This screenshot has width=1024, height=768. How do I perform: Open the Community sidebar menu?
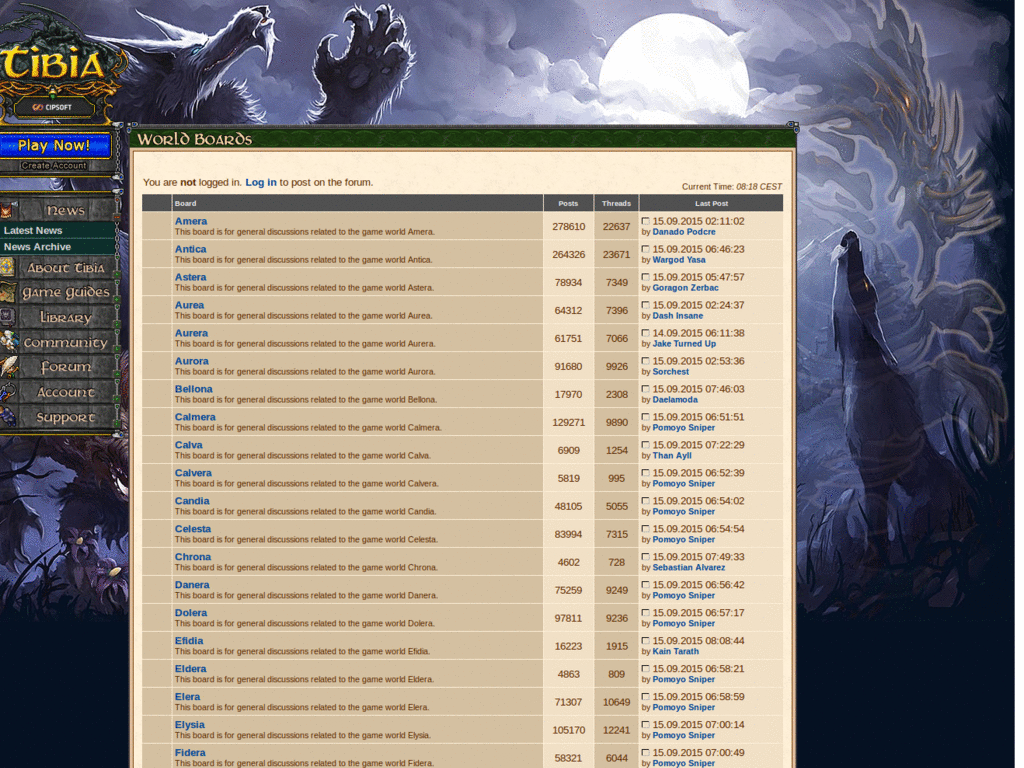(59, 342)
